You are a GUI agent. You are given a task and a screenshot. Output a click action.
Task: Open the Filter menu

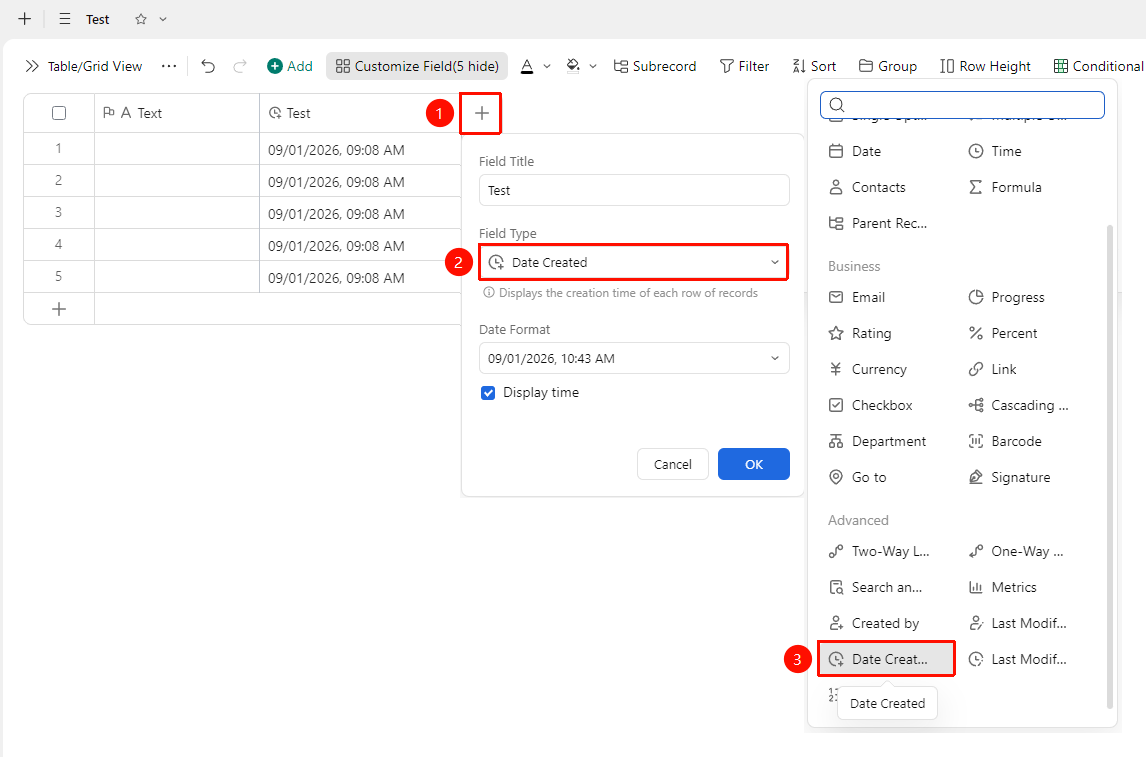coord(744,66)
